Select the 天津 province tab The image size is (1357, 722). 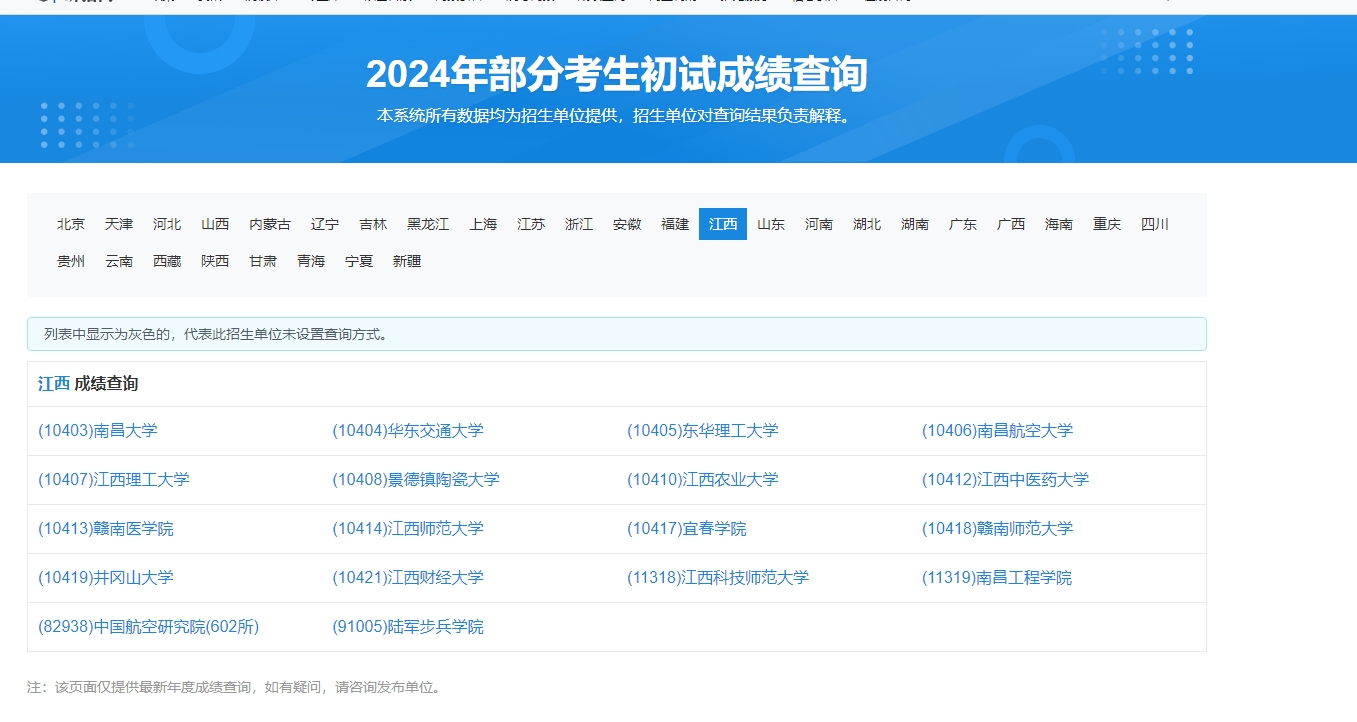pyautogui.click(x=119, y=224)
